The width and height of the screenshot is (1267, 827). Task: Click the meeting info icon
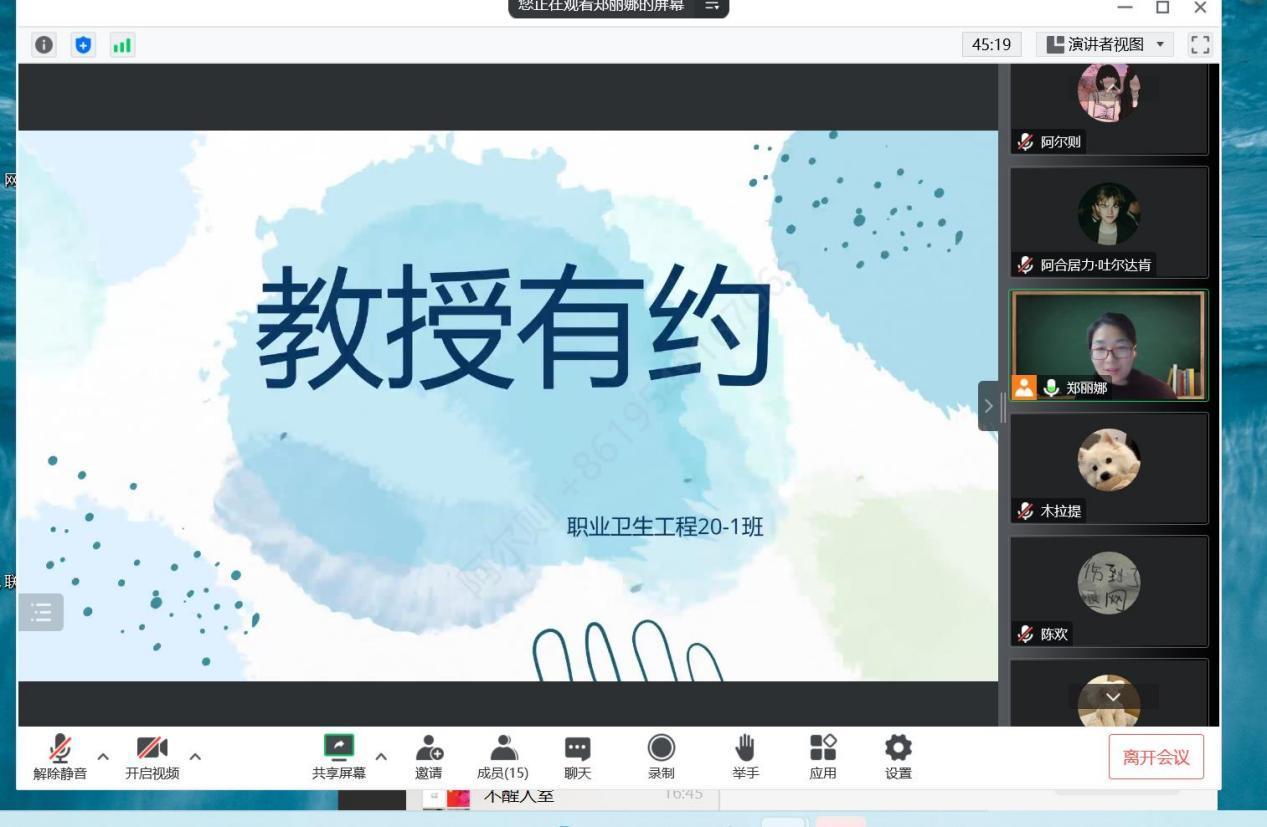[x=44, y=45]
